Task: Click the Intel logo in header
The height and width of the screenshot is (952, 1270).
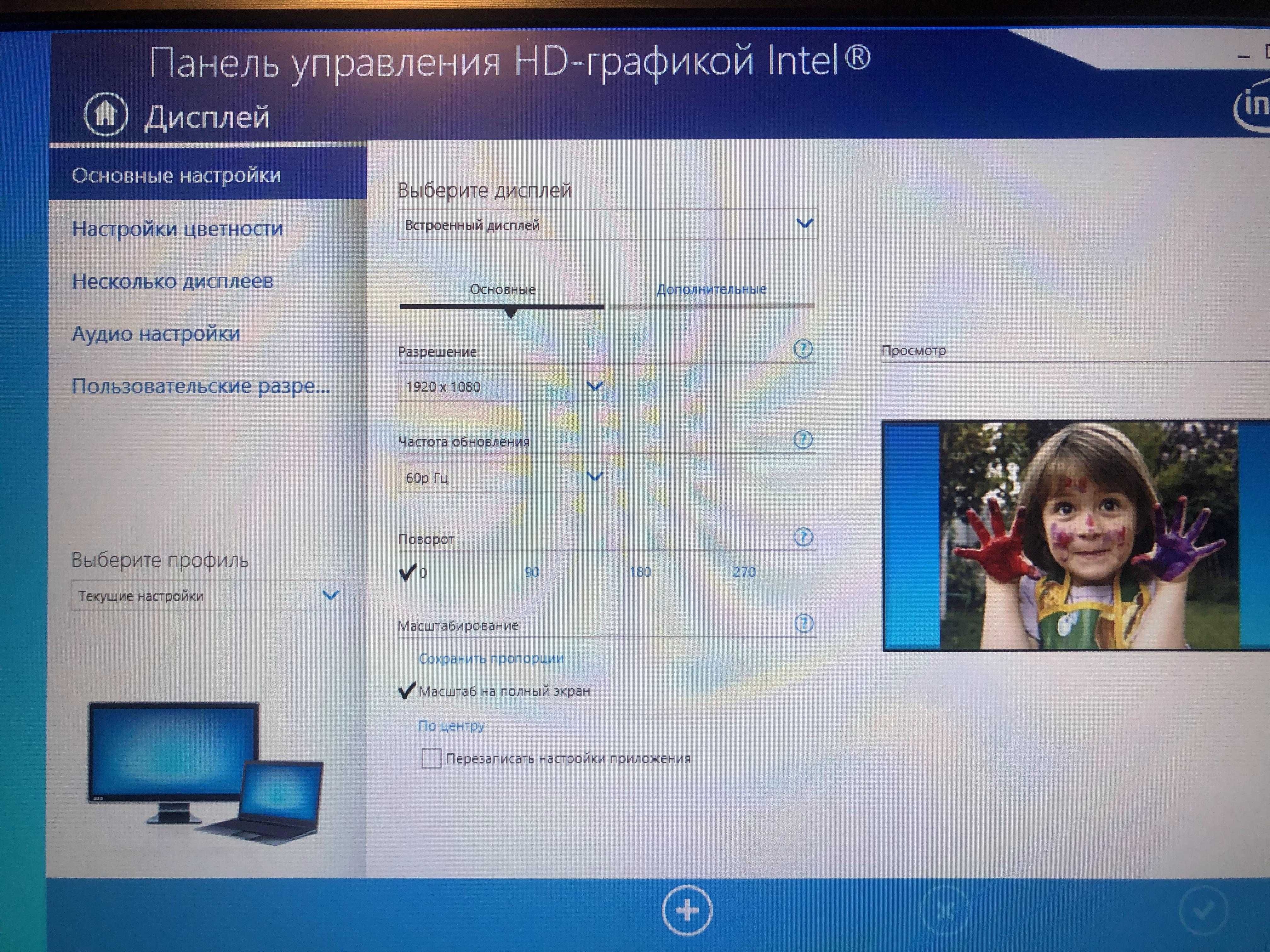Action: (x=1252, y=106)
